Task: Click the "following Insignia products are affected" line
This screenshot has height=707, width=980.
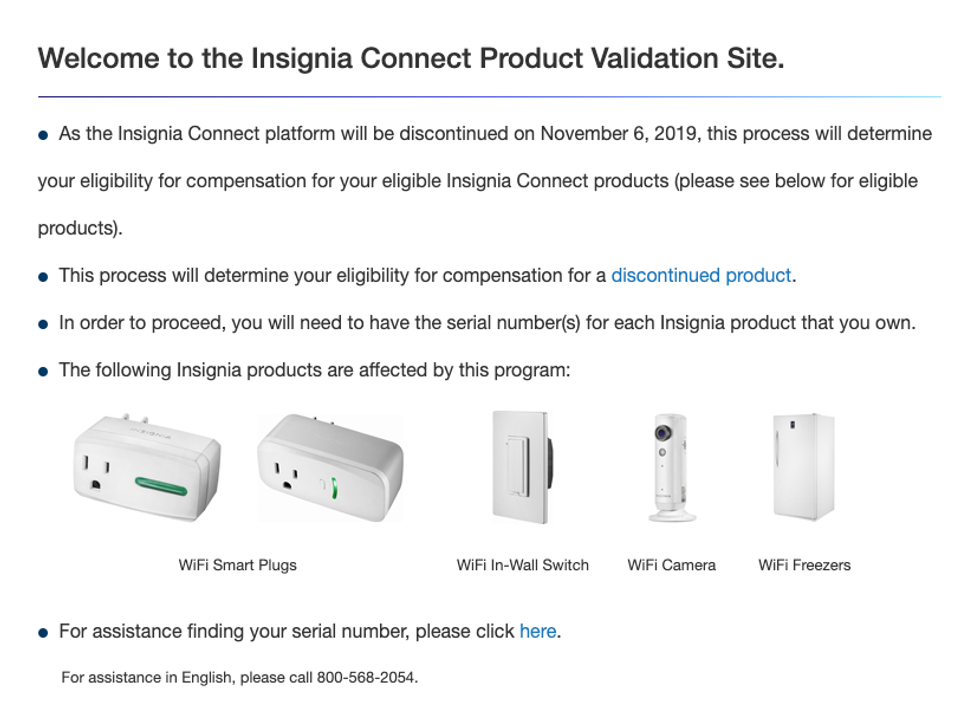Action: (x=314, y=370)
